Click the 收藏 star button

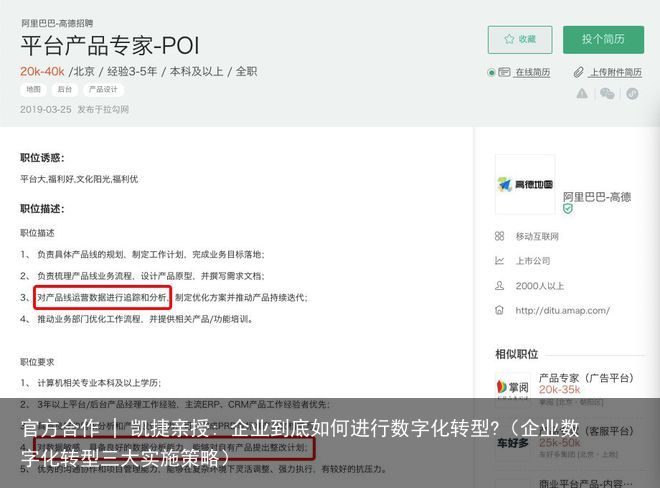click(x=520, y=40)
